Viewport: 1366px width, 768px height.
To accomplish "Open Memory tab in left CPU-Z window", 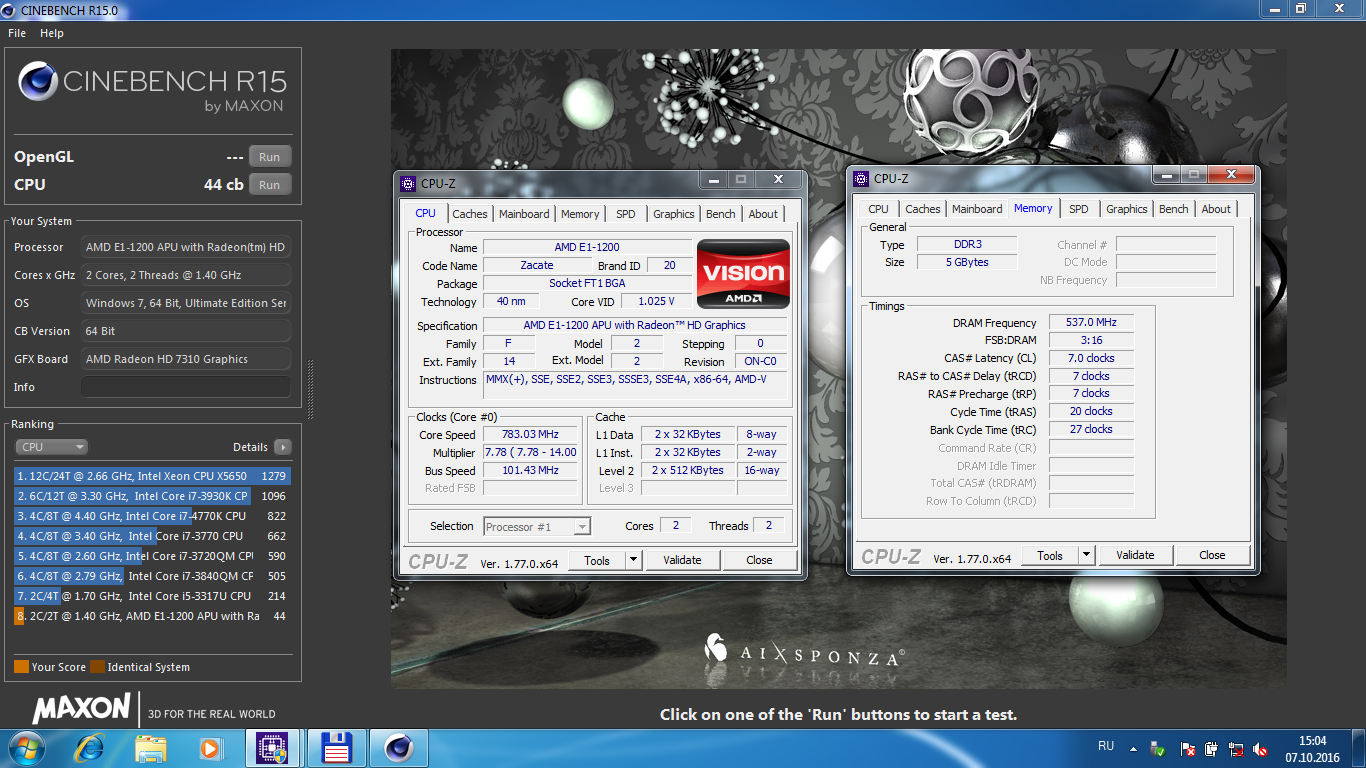I will click(x=580, y=214).
